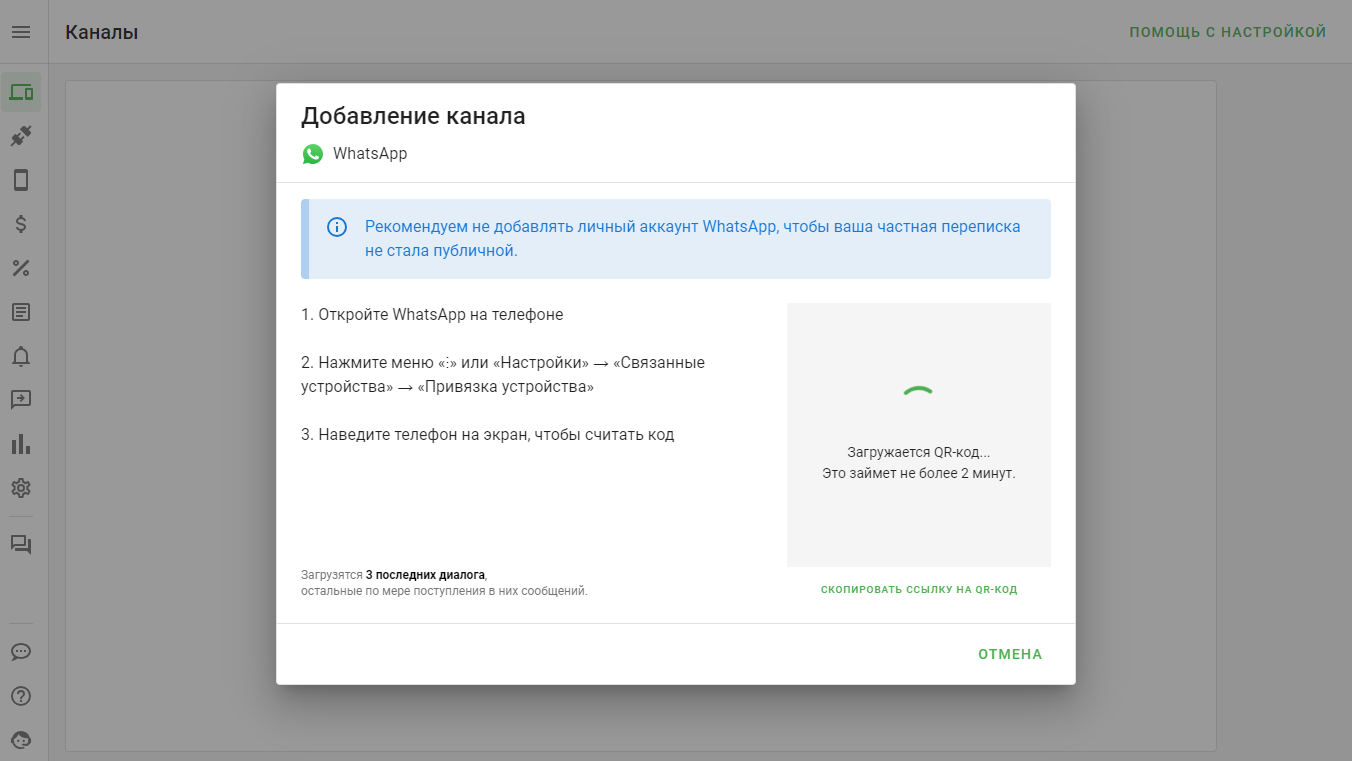Open the speech bubble support chat icon

click(21, 652)
